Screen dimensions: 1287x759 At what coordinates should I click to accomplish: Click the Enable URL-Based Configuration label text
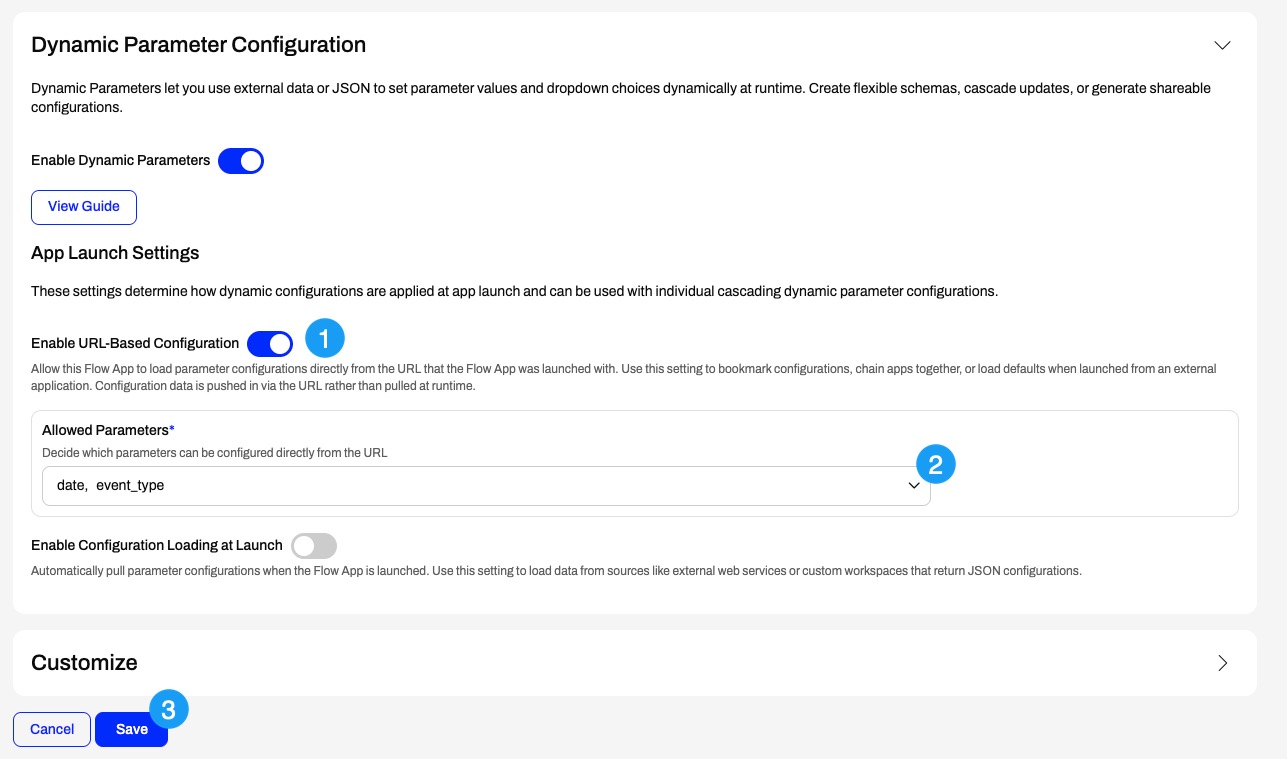coord(135,343)
